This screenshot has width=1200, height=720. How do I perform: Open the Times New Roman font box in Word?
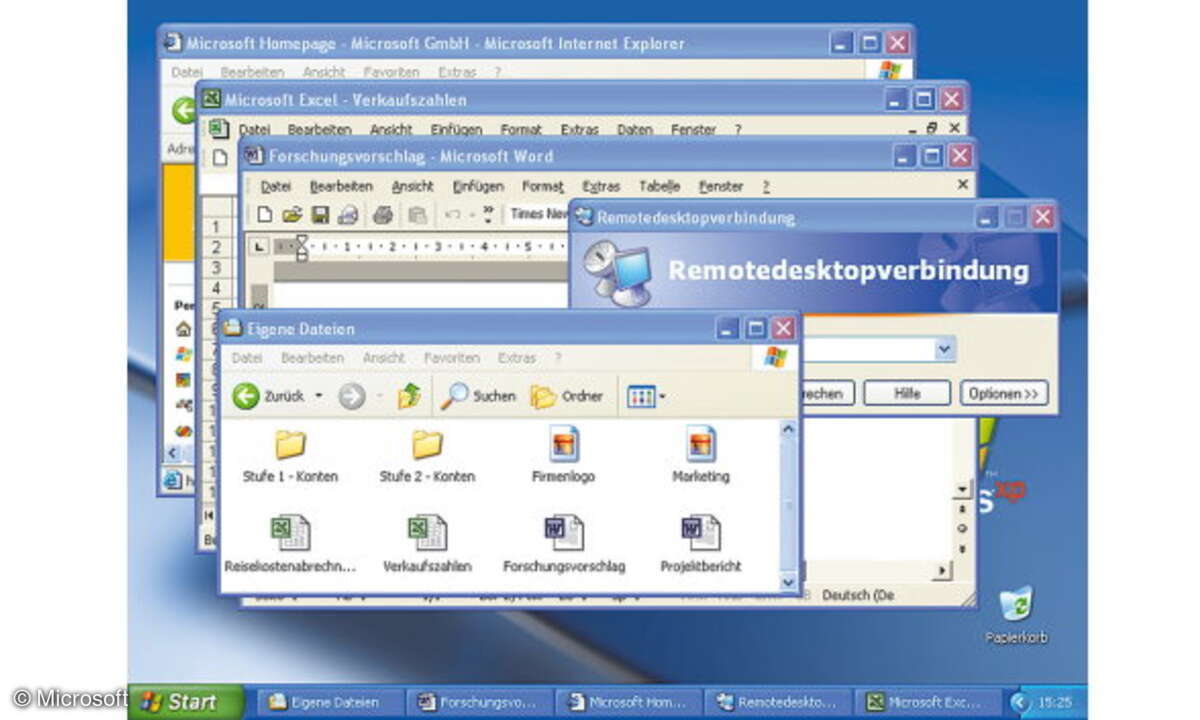(538, 214)
